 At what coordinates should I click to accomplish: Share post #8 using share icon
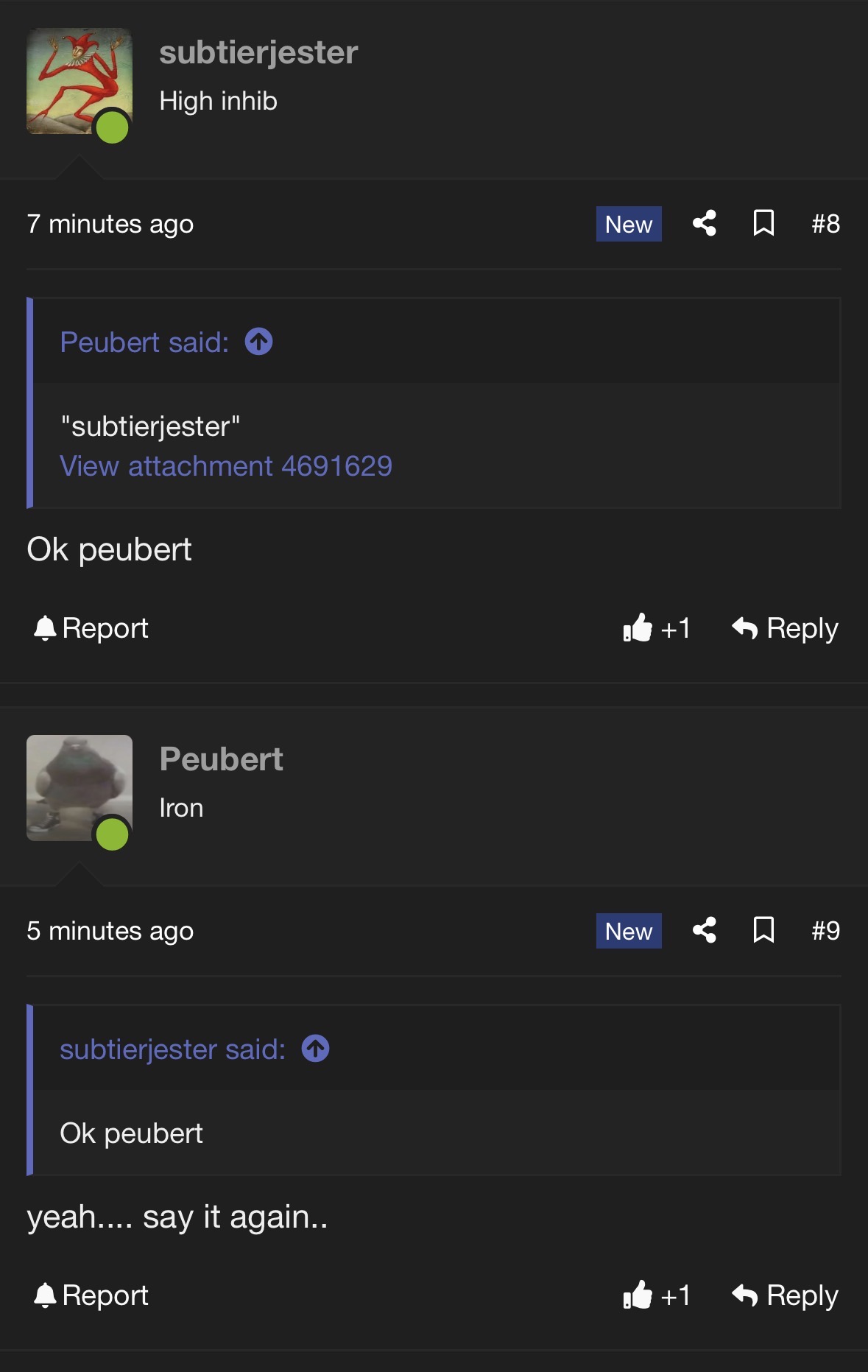tap(705, 223)
